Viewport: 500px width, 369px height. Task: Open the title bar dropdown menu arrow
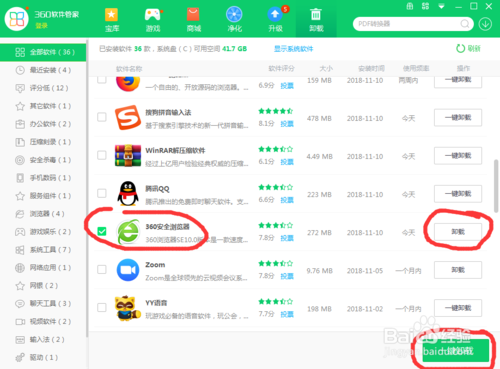(x=441, y=6)
